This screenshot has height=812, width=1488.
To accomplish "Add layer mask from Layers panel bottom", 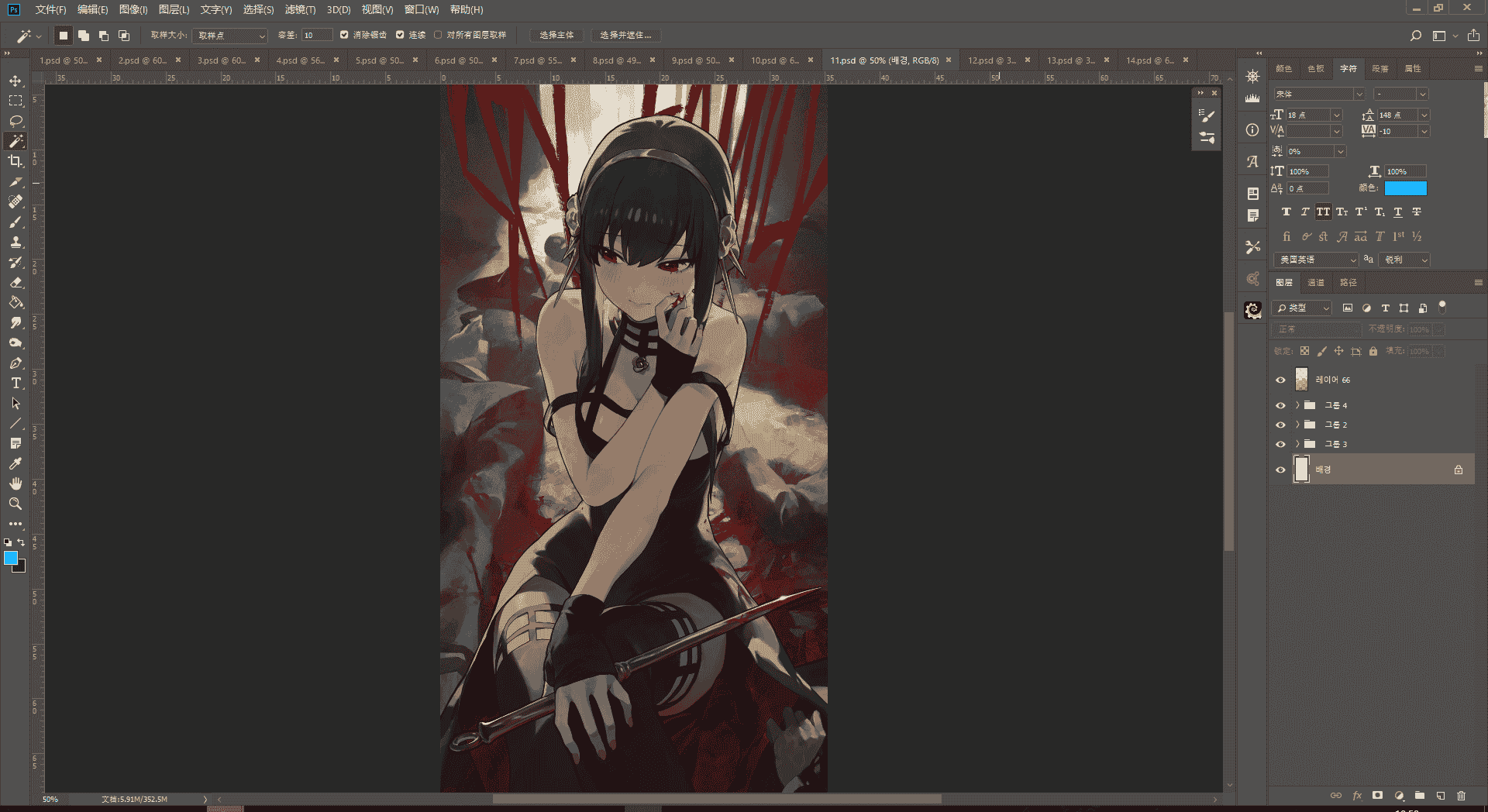I will pos(1377,796).
